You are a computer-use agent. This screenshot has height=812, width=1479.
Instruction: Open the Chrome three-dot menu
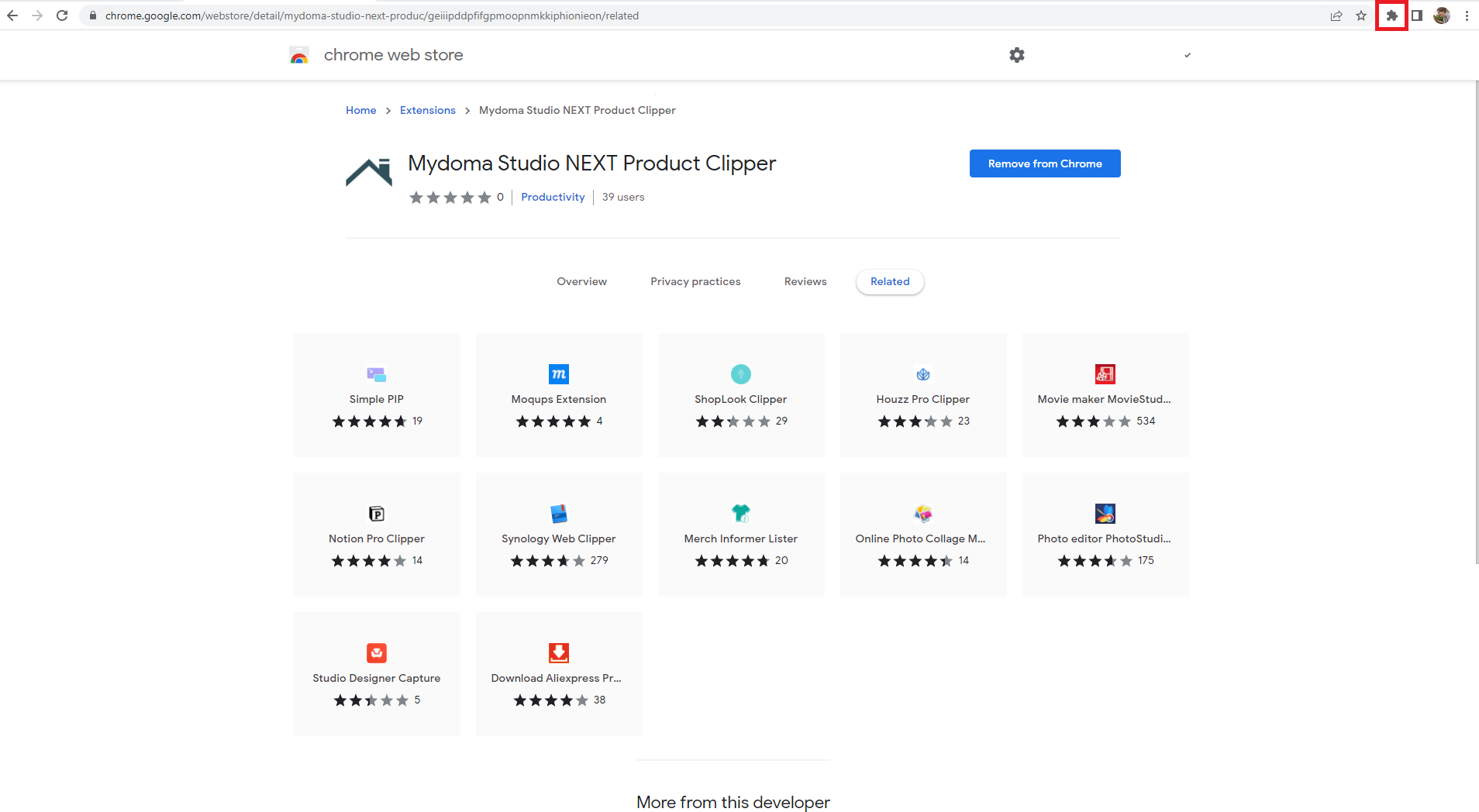1467,15
